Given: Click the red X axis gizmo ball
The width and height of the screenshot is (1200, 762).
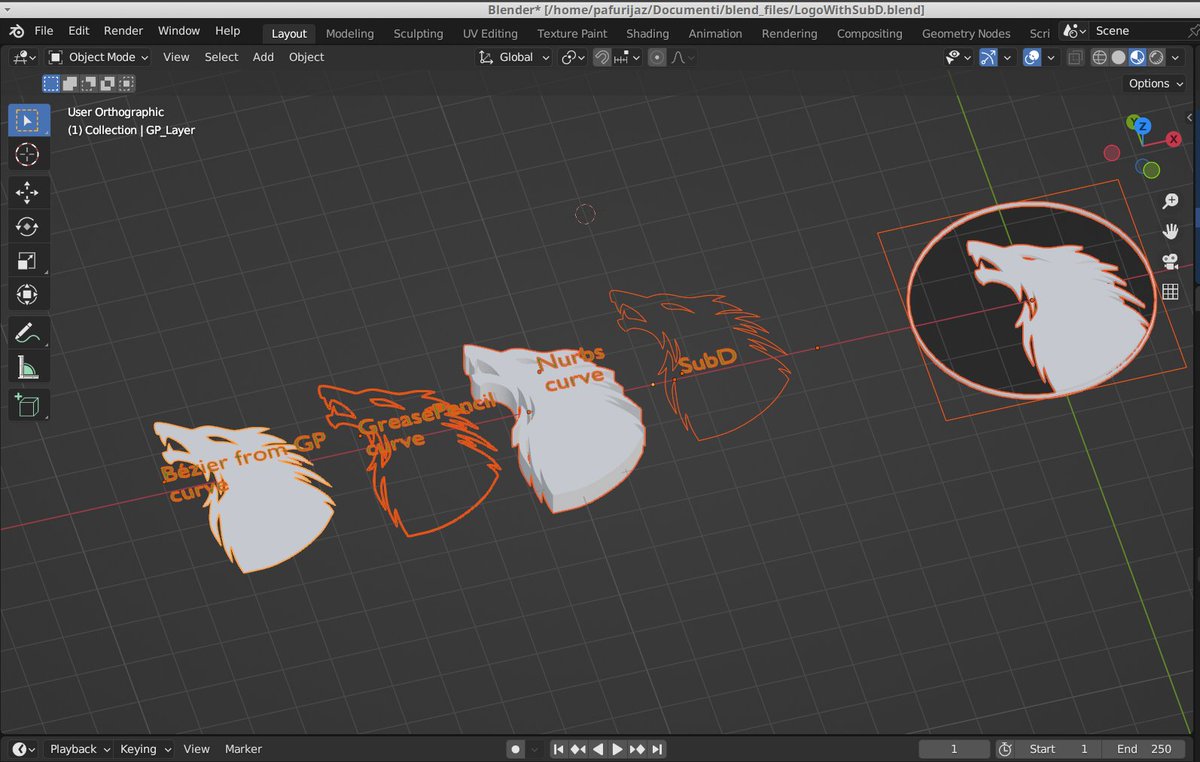Looking at the screenshot, I should 1173,138.
